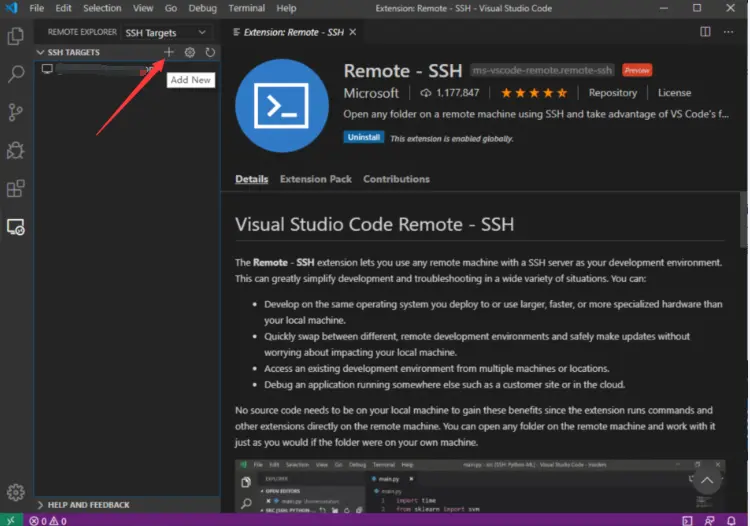750x526 pixels.
Task: Click the terminal icon in status bar
Action: 687,520
